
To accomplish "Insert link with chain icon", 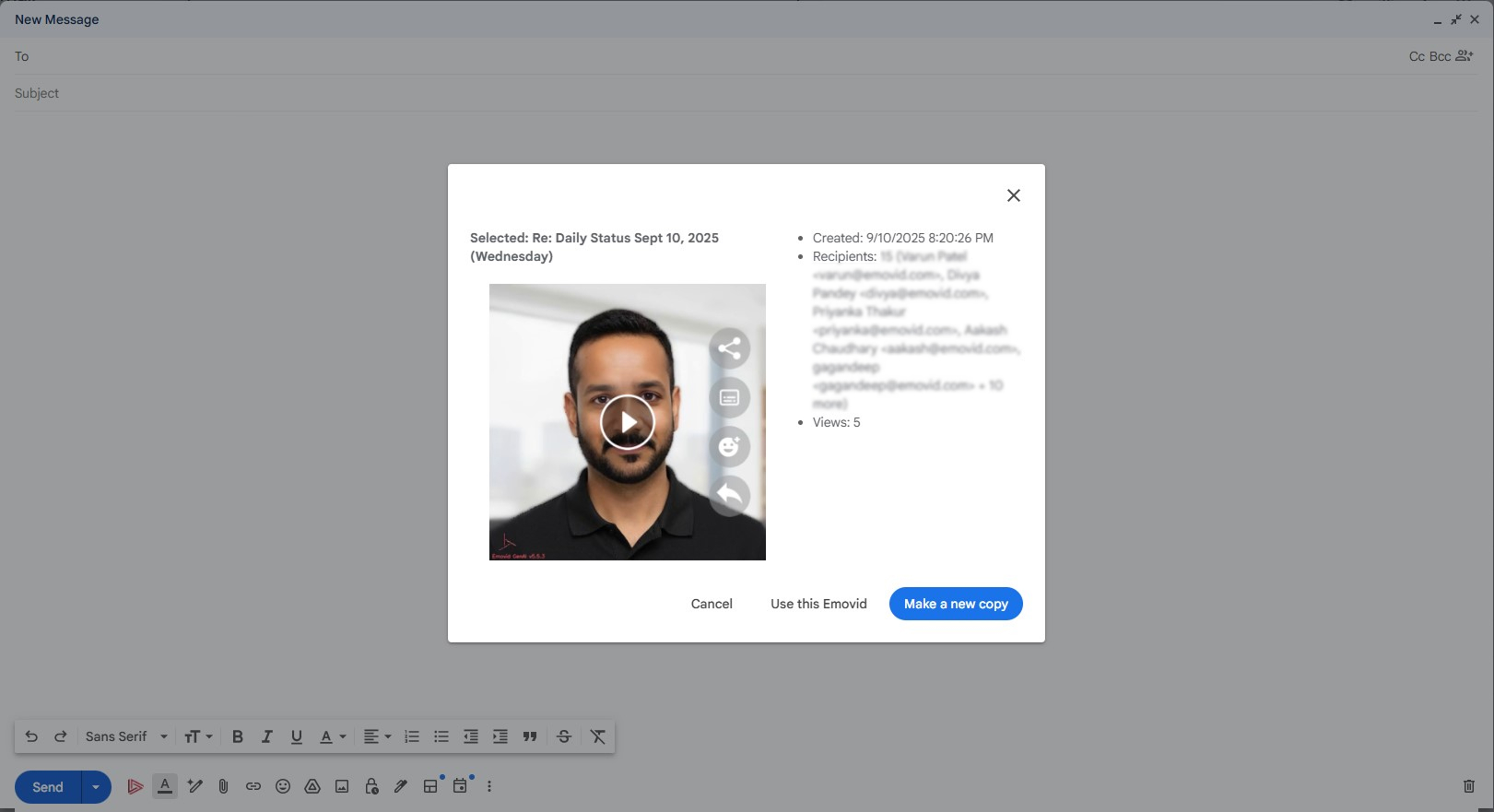I will (253, 786).
